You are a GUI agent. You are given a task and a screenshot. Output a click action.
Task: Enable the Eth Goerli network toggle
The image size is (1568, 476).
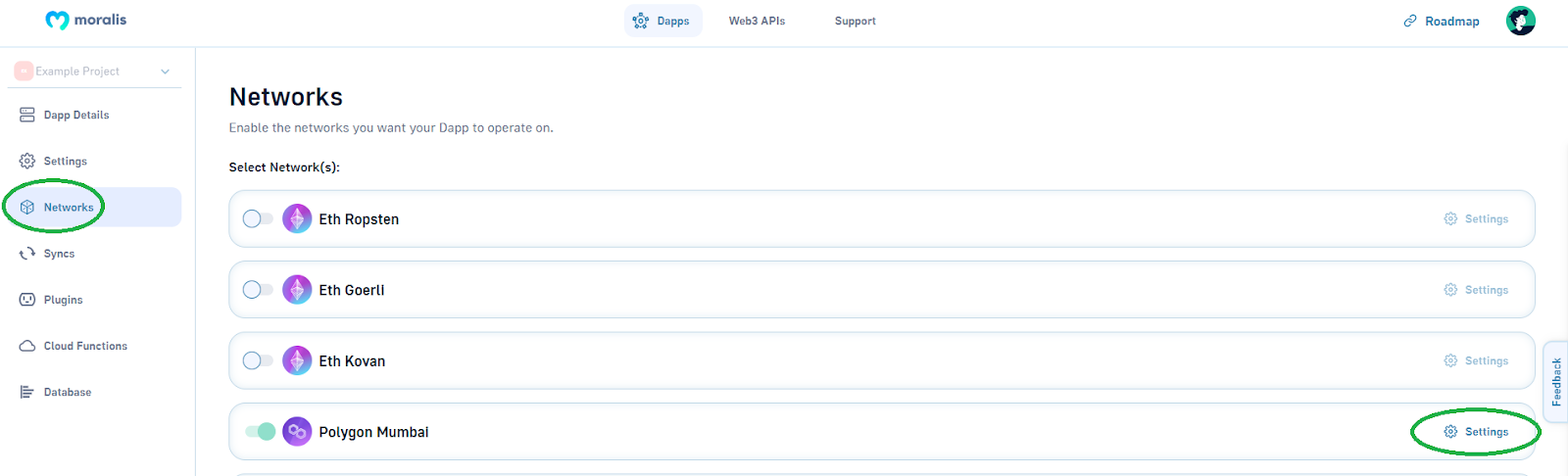[x=258, y=289]
